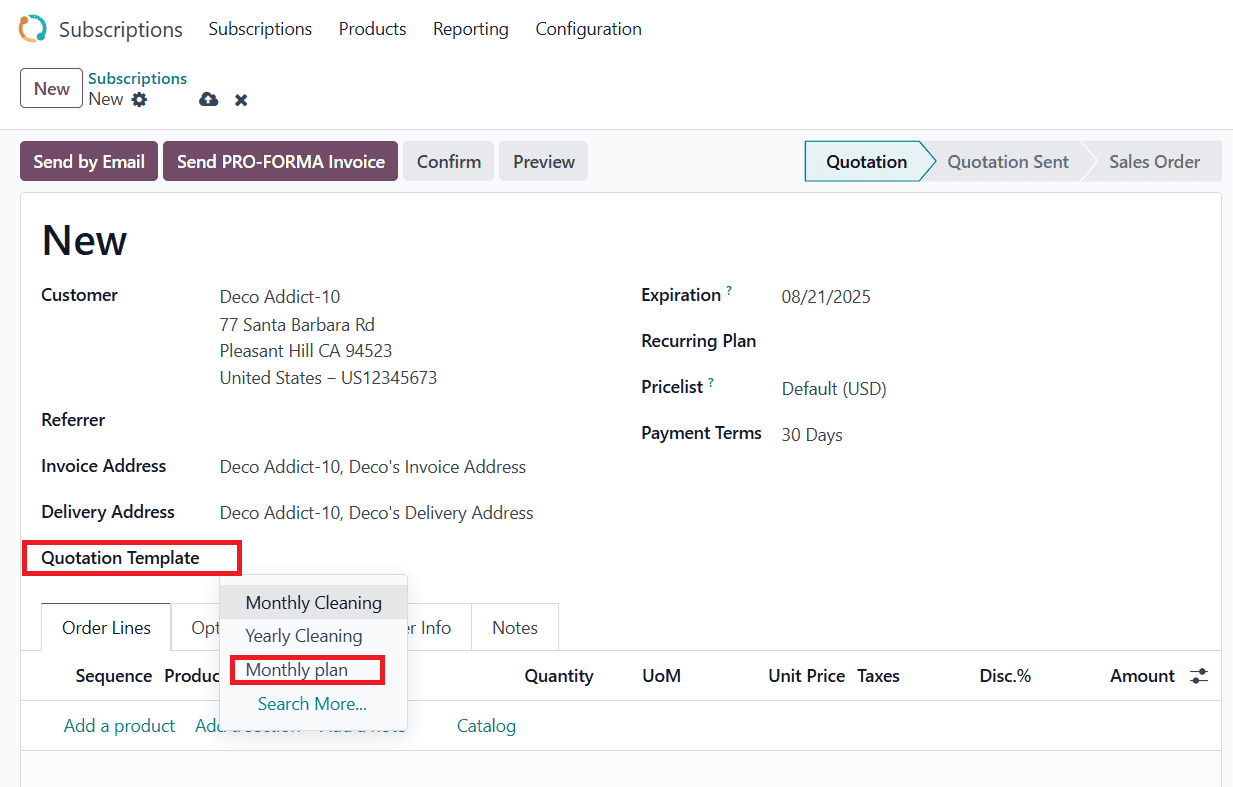Open the Subscriptions menu
The width and height of the screenshot is (1233, 787).
pos(260,29)
